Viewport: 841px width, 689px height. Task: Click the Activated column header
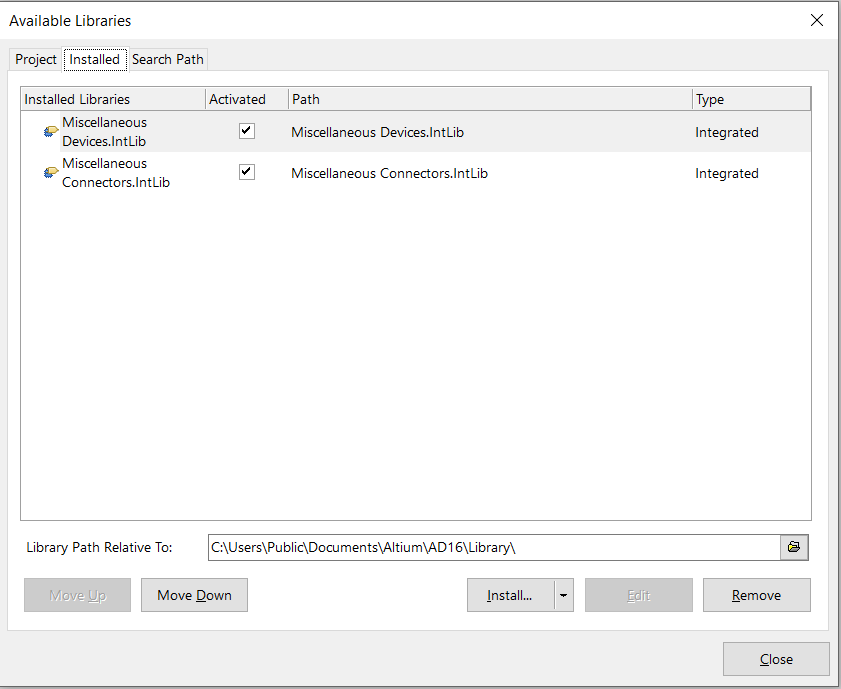(x=246, y=99)
